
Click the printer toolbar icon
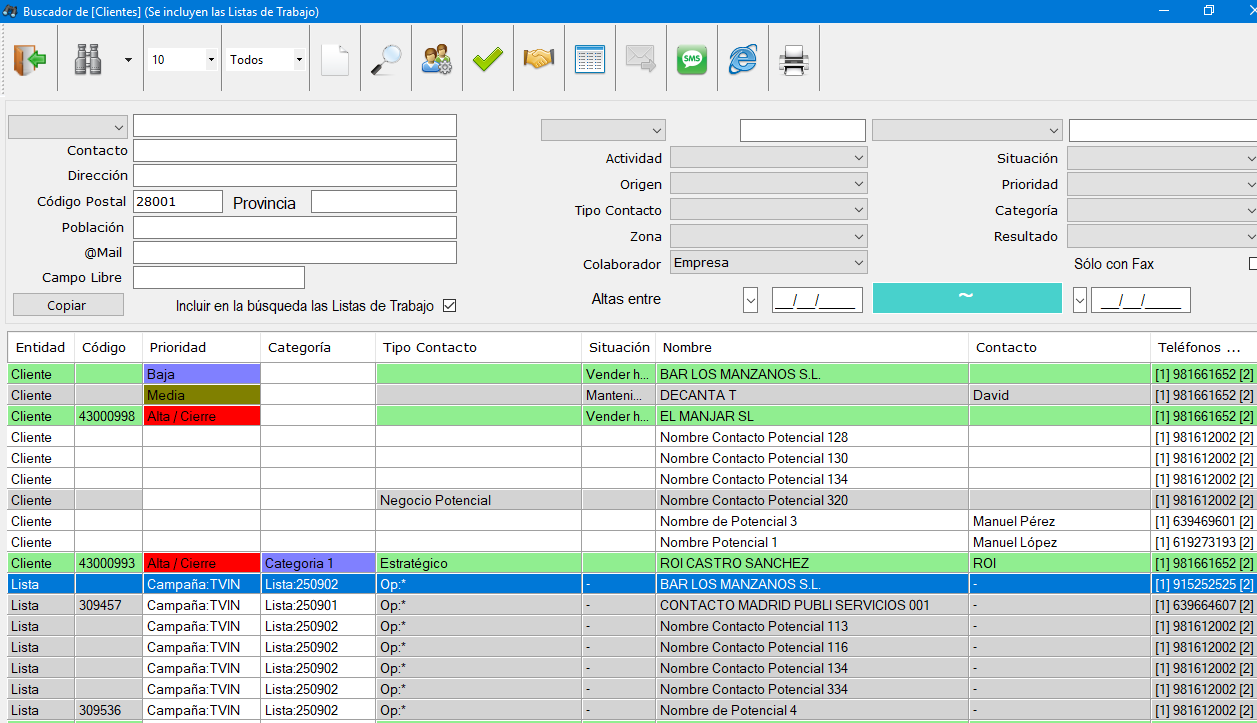click(793, 60)
